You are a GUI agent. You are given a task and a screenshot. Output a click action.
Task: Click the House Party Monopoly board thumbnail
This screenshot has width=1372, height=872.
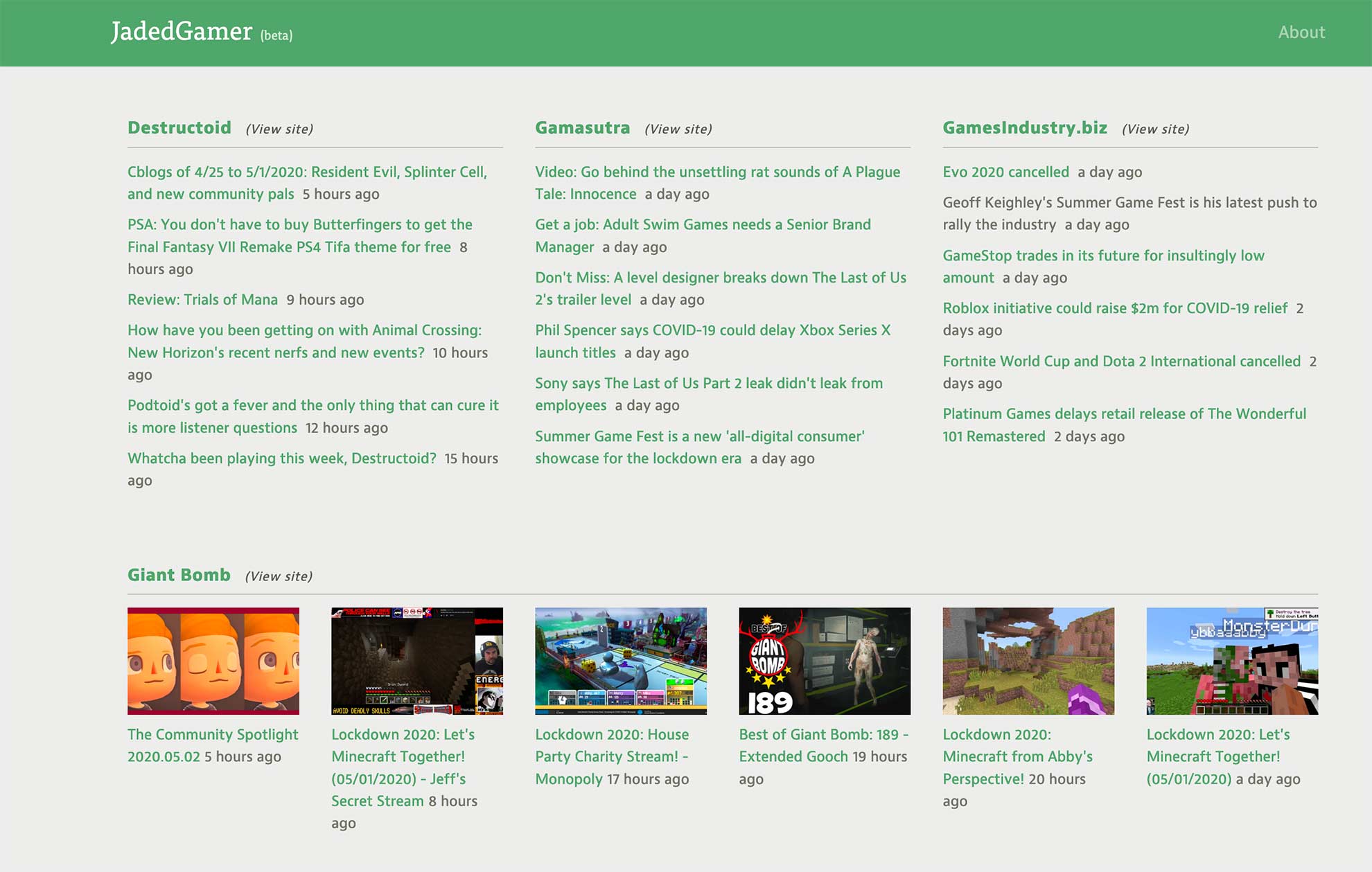click(x=621, y=661)
